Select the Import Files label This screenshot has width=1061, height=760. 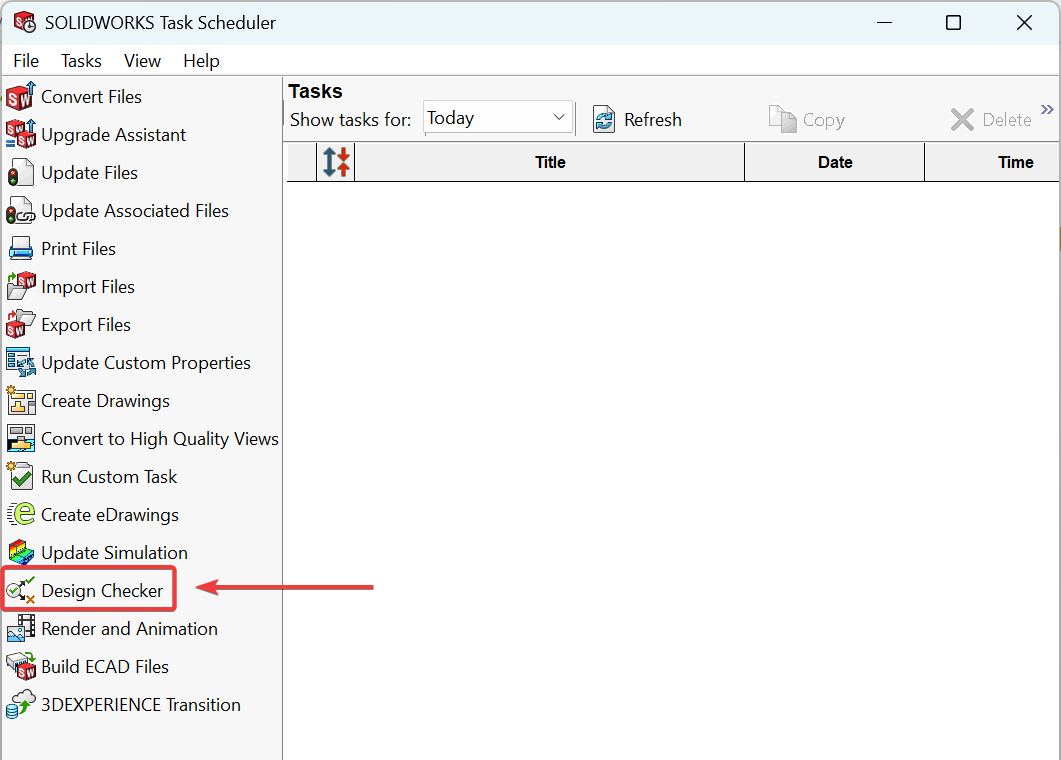pyautogui.click(x=88, y=286)
